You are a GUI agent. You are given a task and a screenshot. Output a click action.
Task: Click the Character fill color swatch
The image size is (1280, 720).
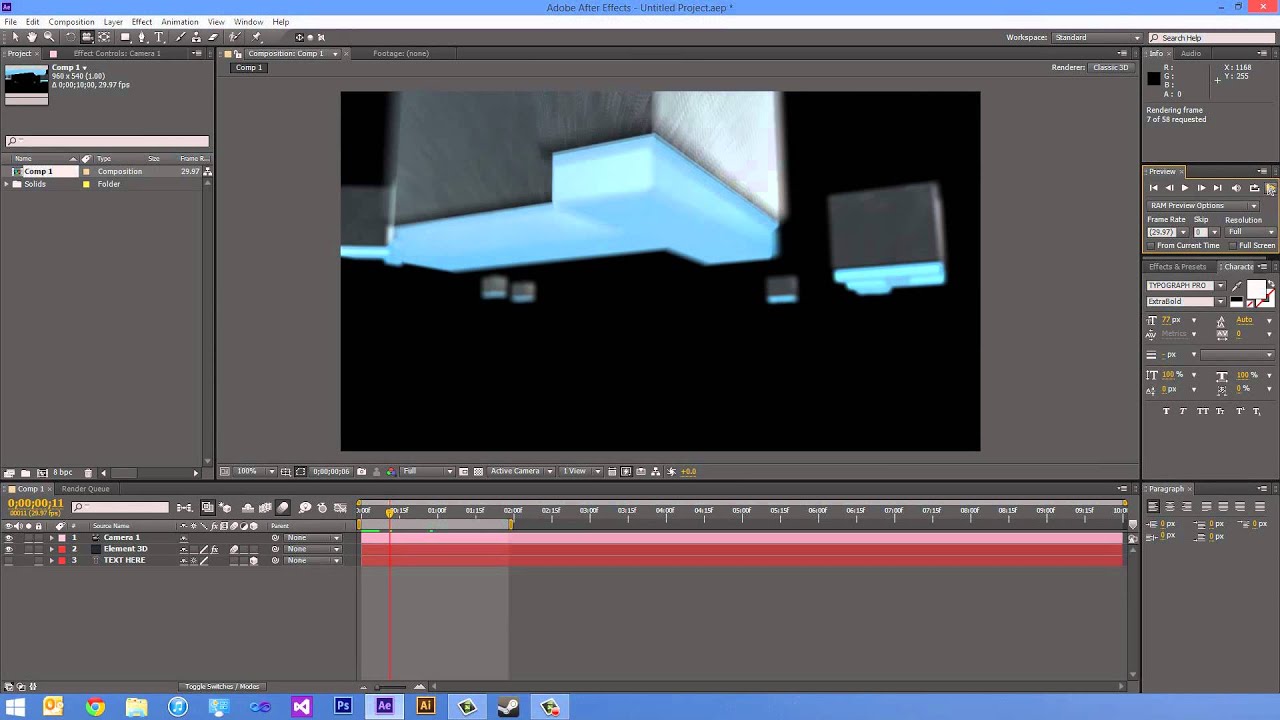point(1255,289)
